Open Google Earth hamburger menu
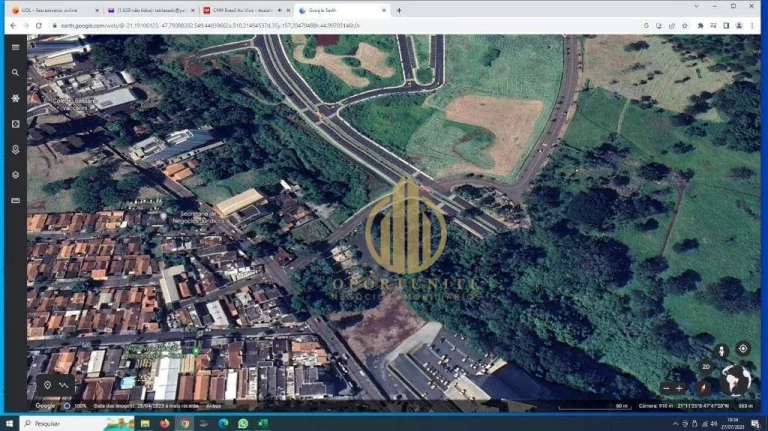Viewport: 768px width, 431px height. coord(16,48)
